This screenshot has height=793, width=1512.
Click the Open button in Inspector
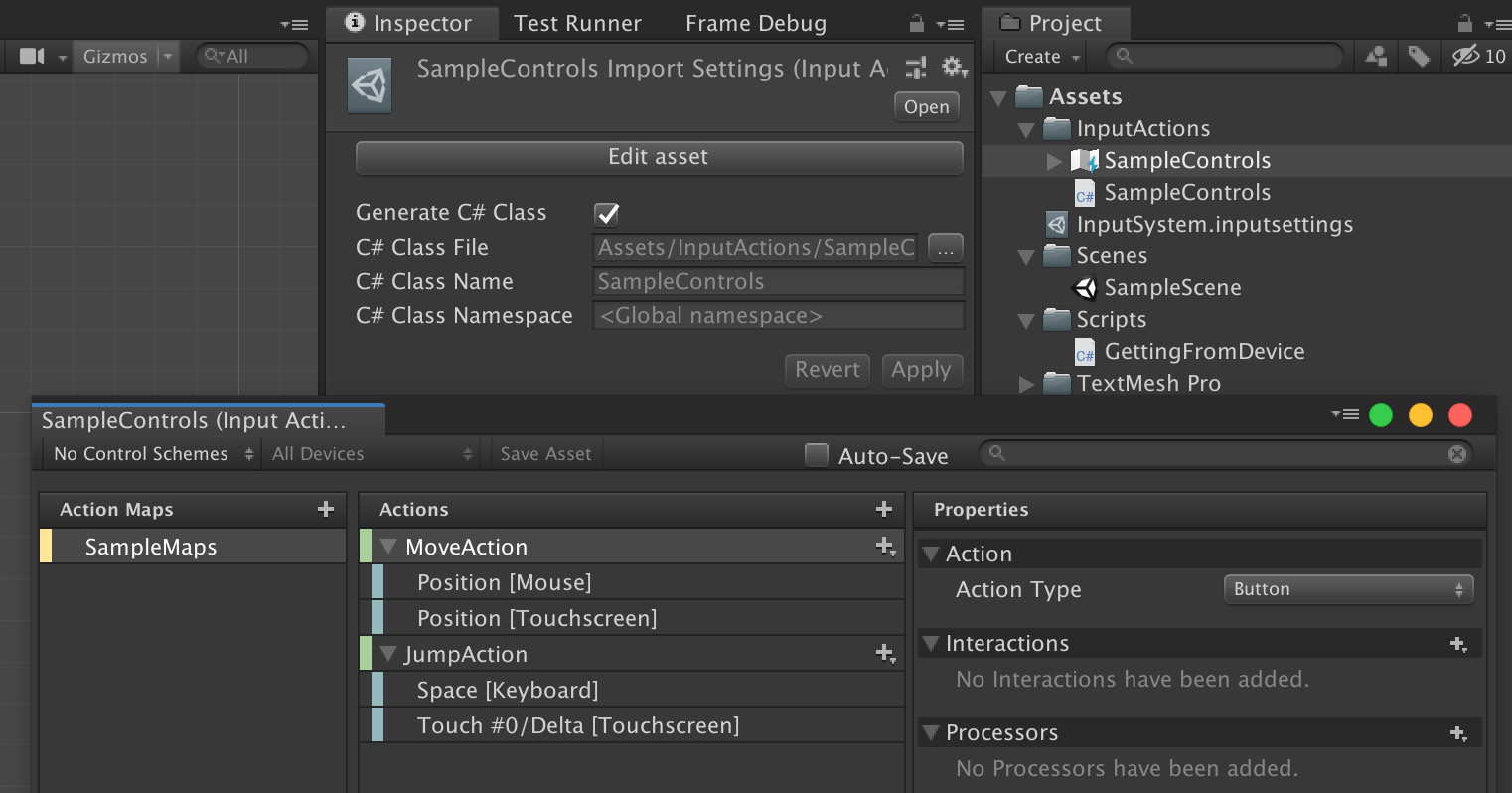pos(927,107)
